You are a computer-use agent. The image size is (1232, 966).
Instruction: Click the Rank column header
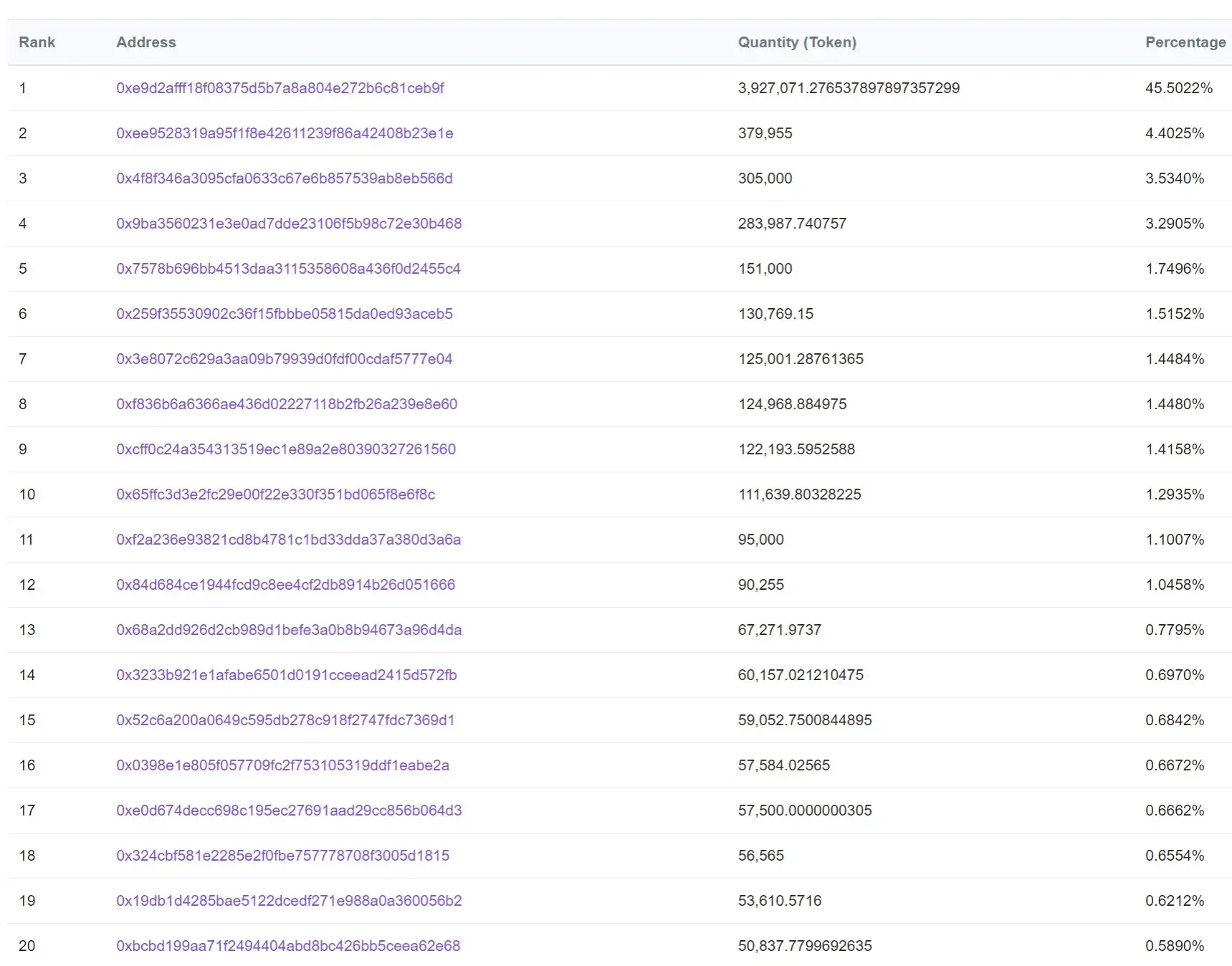(37, 42)
